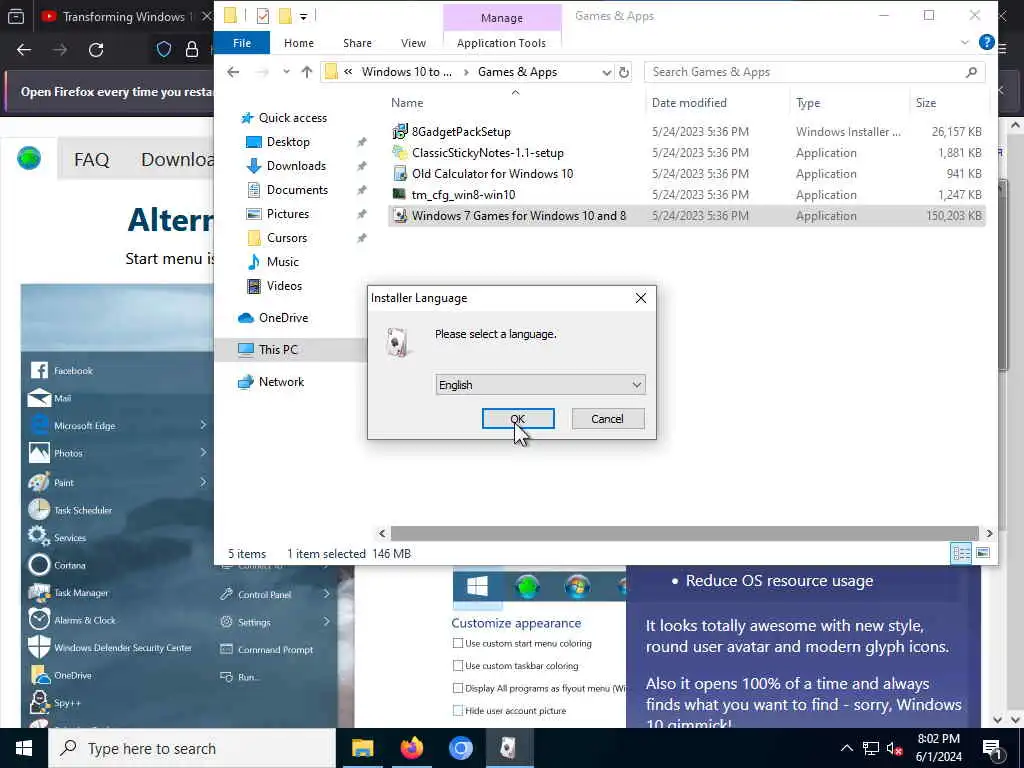This screenshot has height=768, width=1024.
Task: Open FAQ on the web page
Action: 91,159
